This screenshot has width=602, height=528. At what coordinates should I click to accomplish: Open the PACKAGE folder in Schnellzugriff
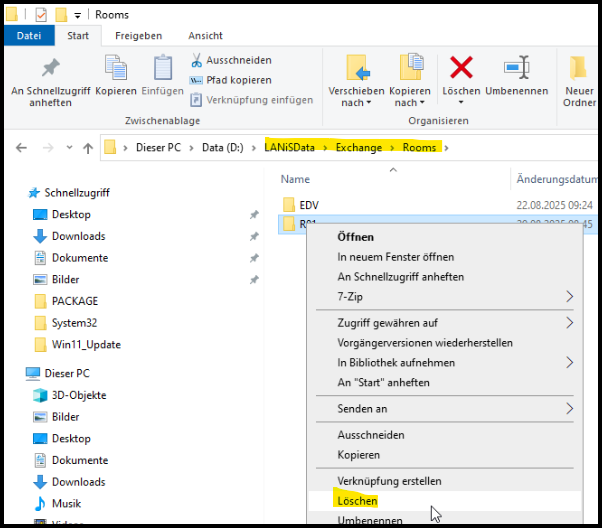[x=75, y=301]
